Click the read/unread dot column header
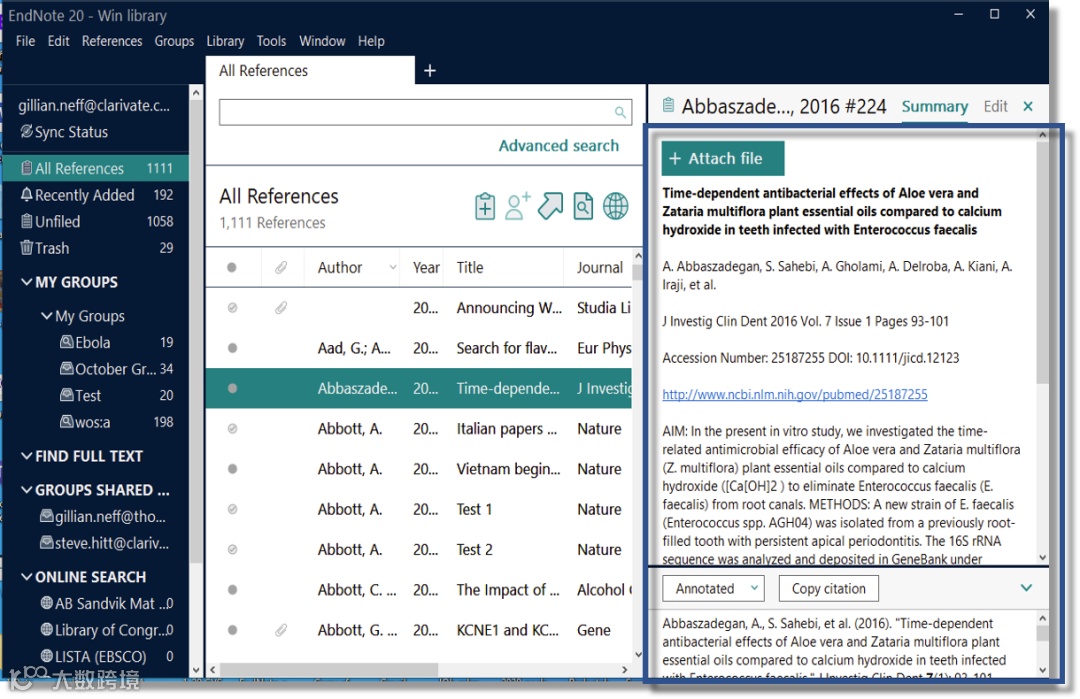1080x699 pixels. 232,267
